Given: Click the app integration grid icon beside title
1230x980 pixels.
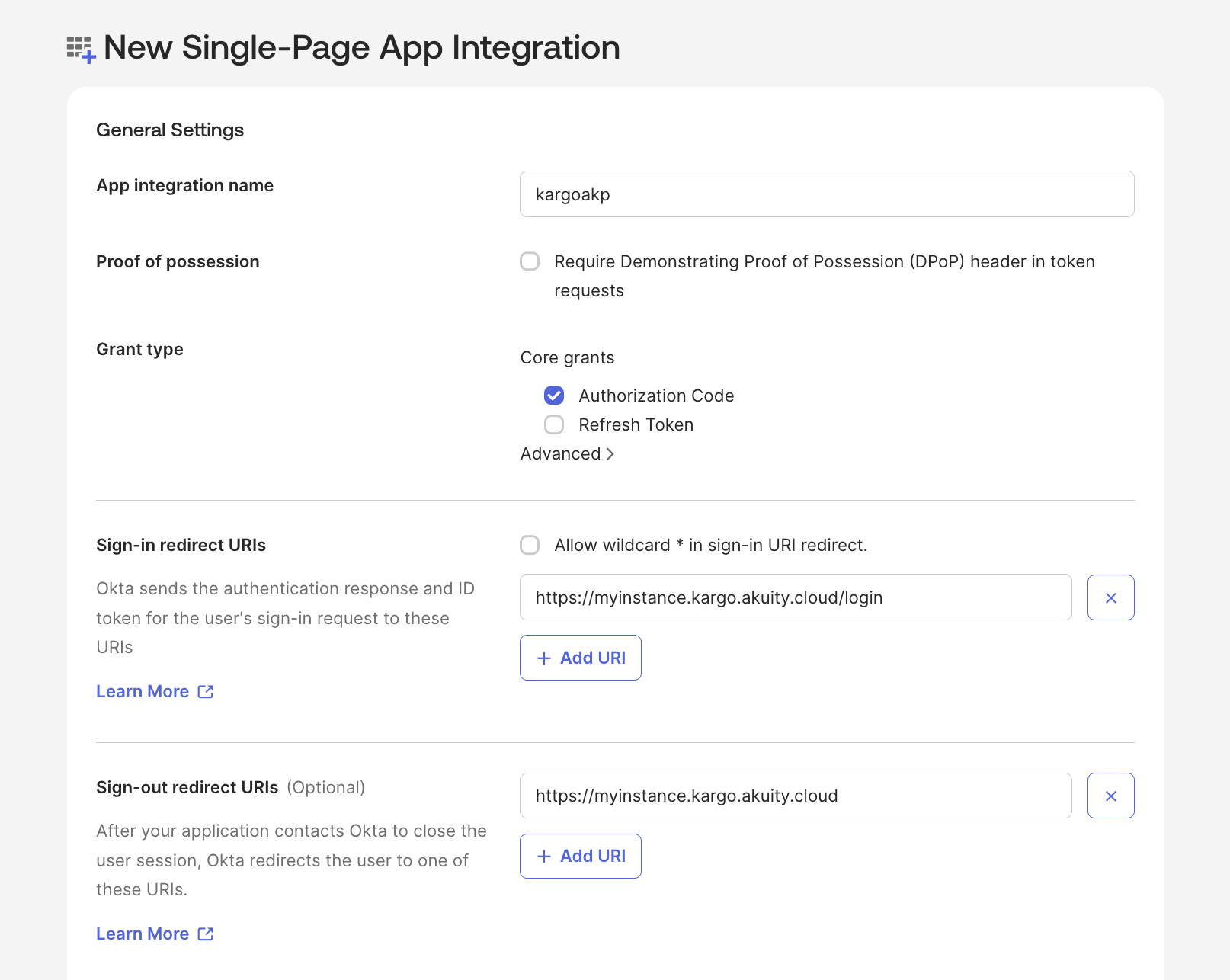Looking at the screenshot, I should point(81,50).
